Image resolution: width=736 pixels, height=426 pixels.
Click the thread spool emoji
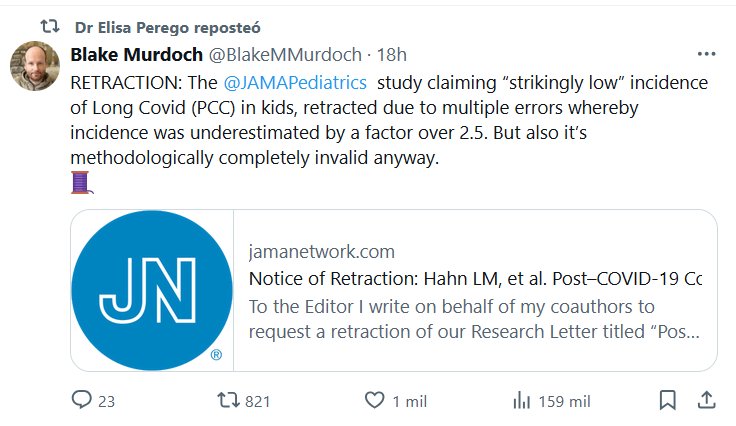pos(81,182)
